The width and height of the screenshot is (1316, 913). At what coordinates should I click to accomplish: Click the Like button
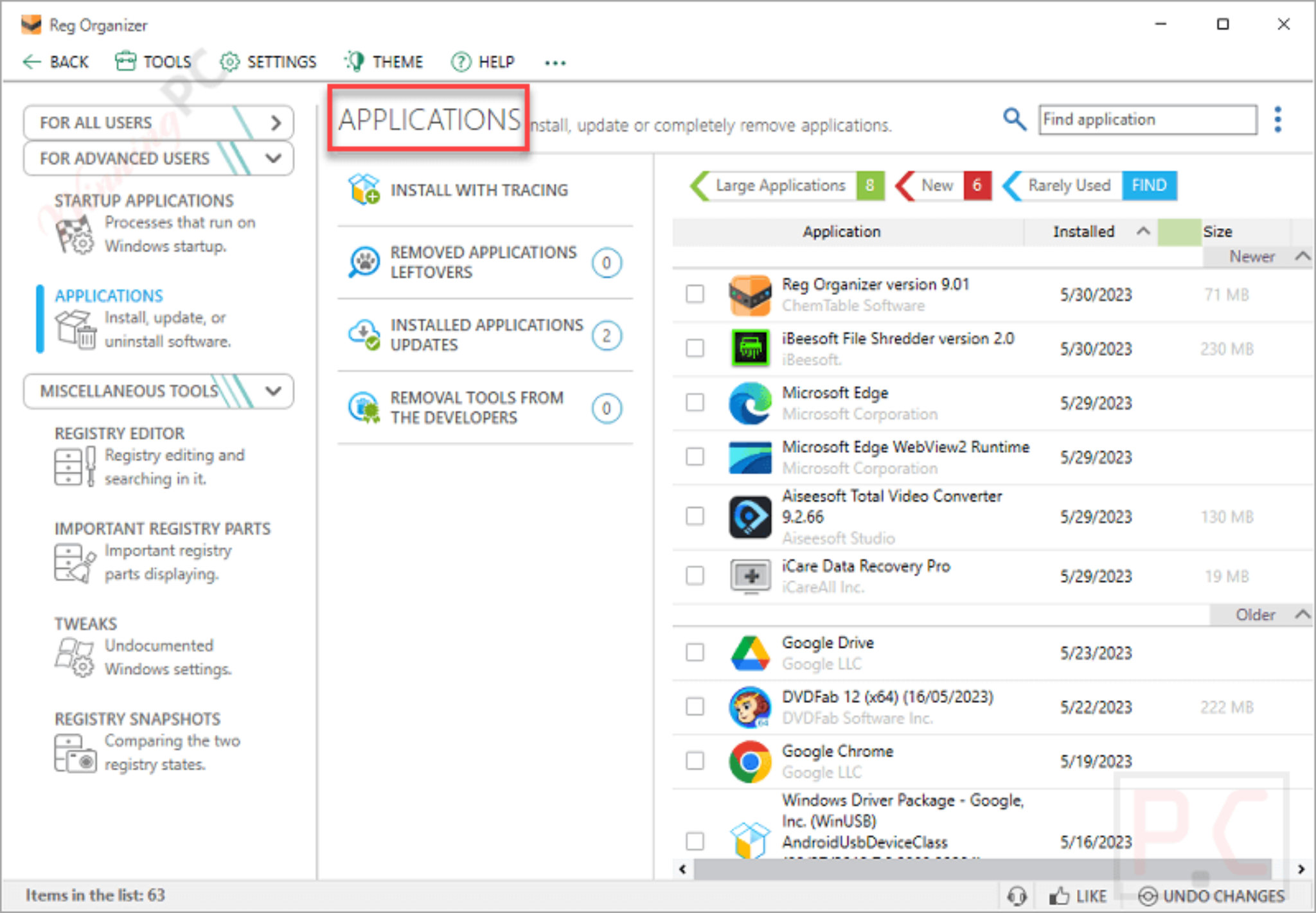1078,896
